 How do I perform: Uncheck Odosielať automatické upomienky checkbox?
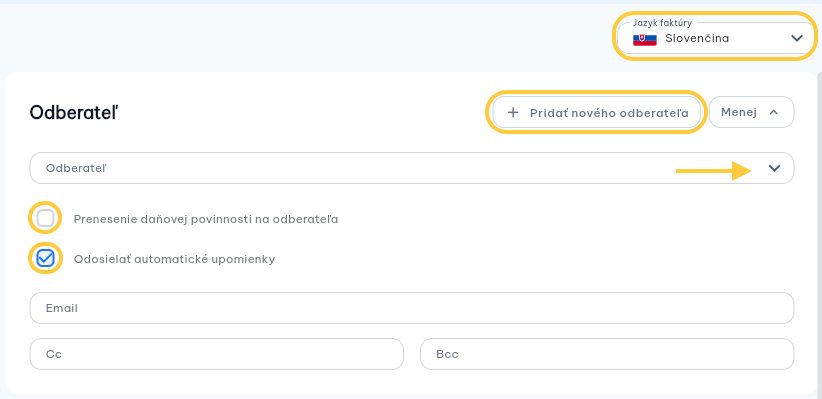point(46,258)
